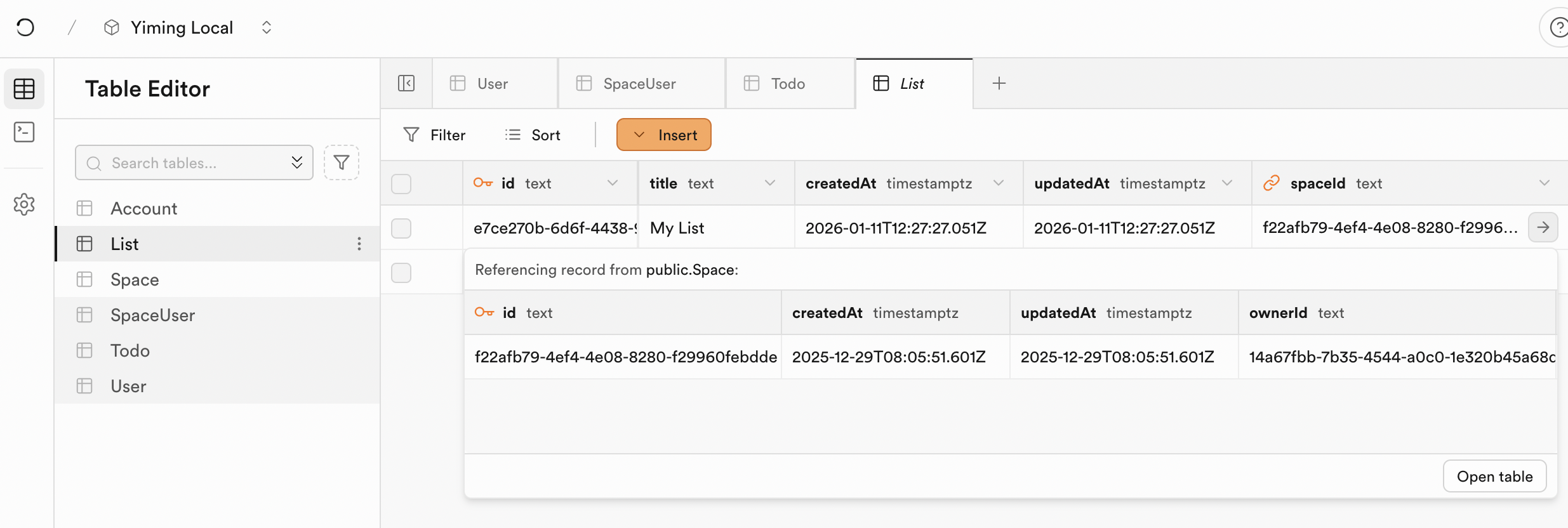
Task: Open the List table three-dot menu
Action: (359, 244)
